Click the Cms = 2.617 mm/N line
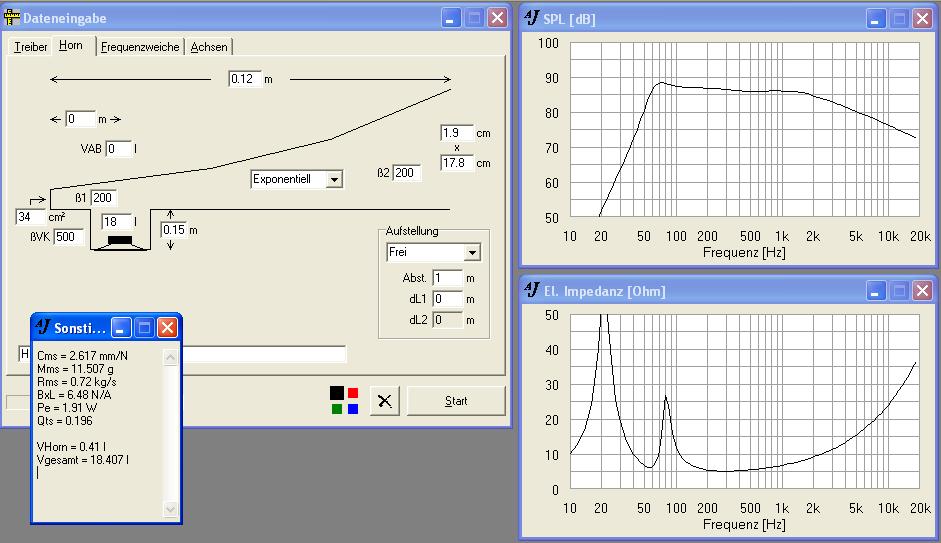This screenshot has height=543, width=941. (x=82, y=356)
